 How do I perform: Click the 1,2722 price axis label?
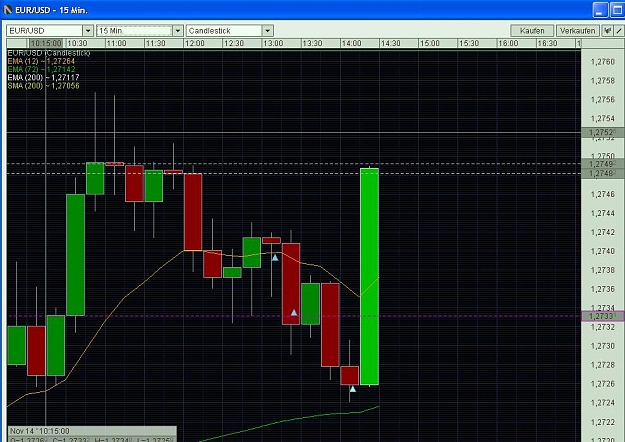coord(603,422)
